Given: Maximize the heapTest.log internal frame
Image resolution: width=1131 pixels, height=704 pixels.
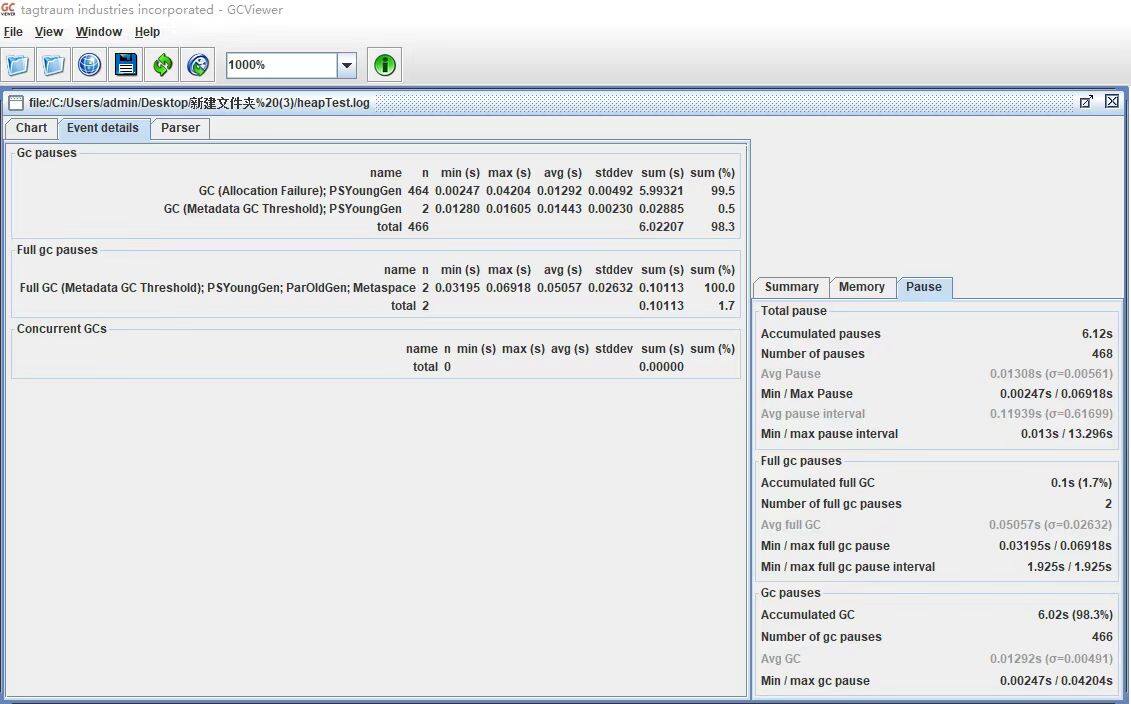Looking at the screenshot, I should (1086, 102).
